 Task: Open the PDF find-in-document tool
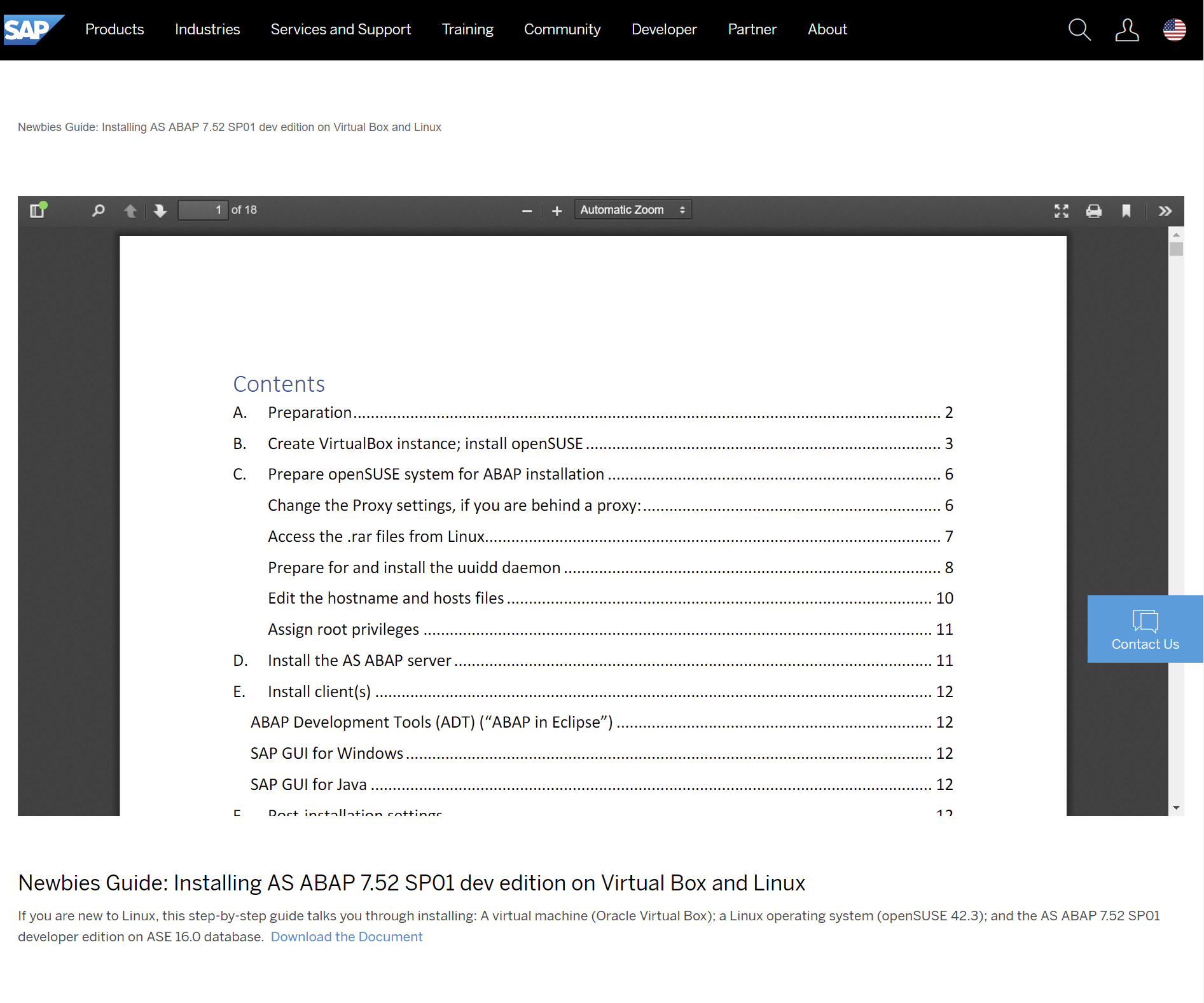pos(98,210)
